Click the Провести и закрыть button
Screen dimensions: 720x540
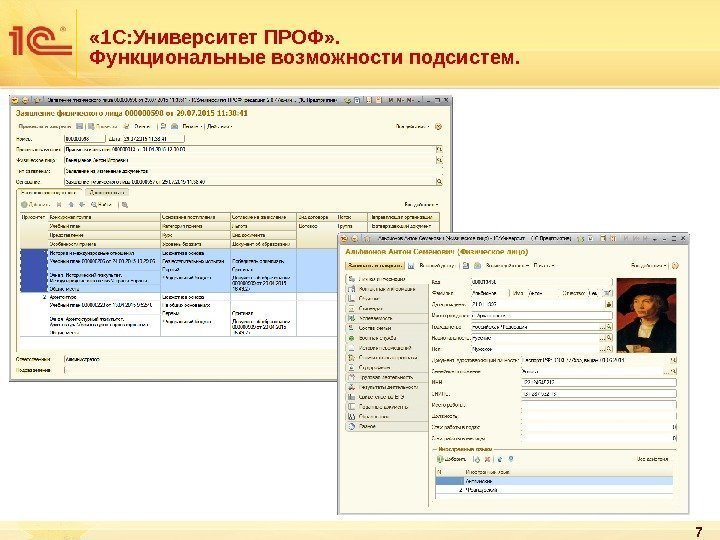[x=45, y=126]
